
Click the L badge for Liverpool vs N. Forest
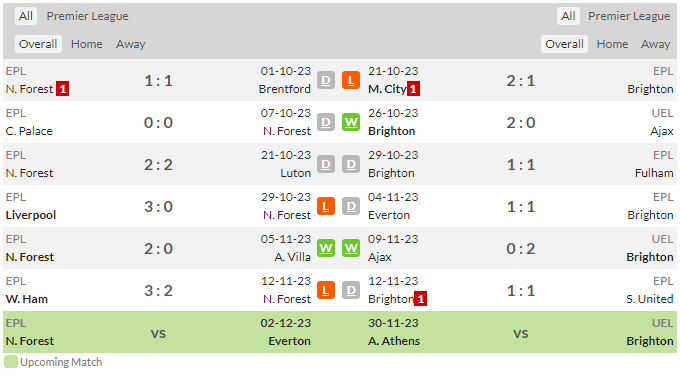(x=326, y=206)
